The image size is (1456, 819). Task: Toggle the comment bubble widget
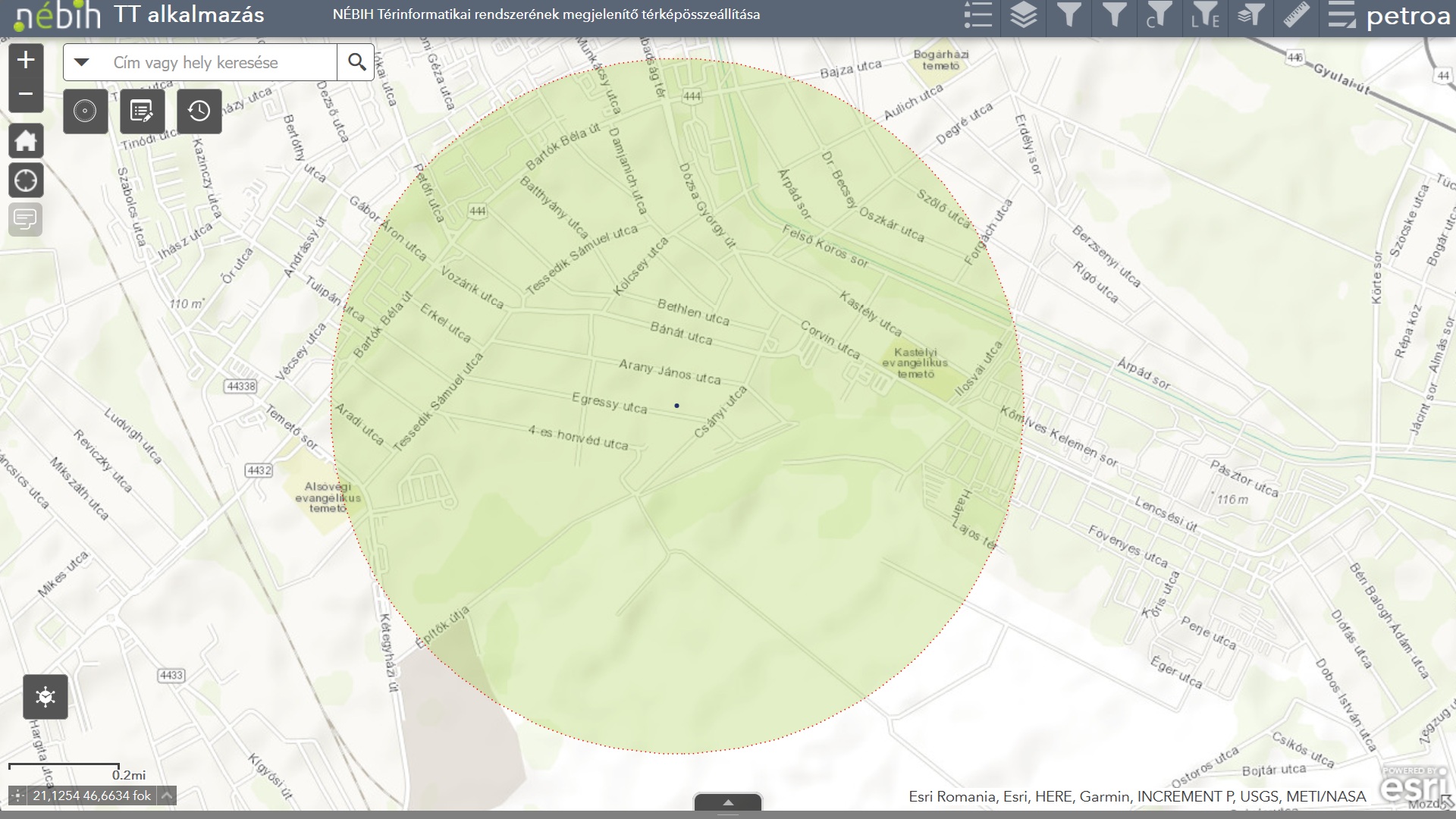point(26,220)
